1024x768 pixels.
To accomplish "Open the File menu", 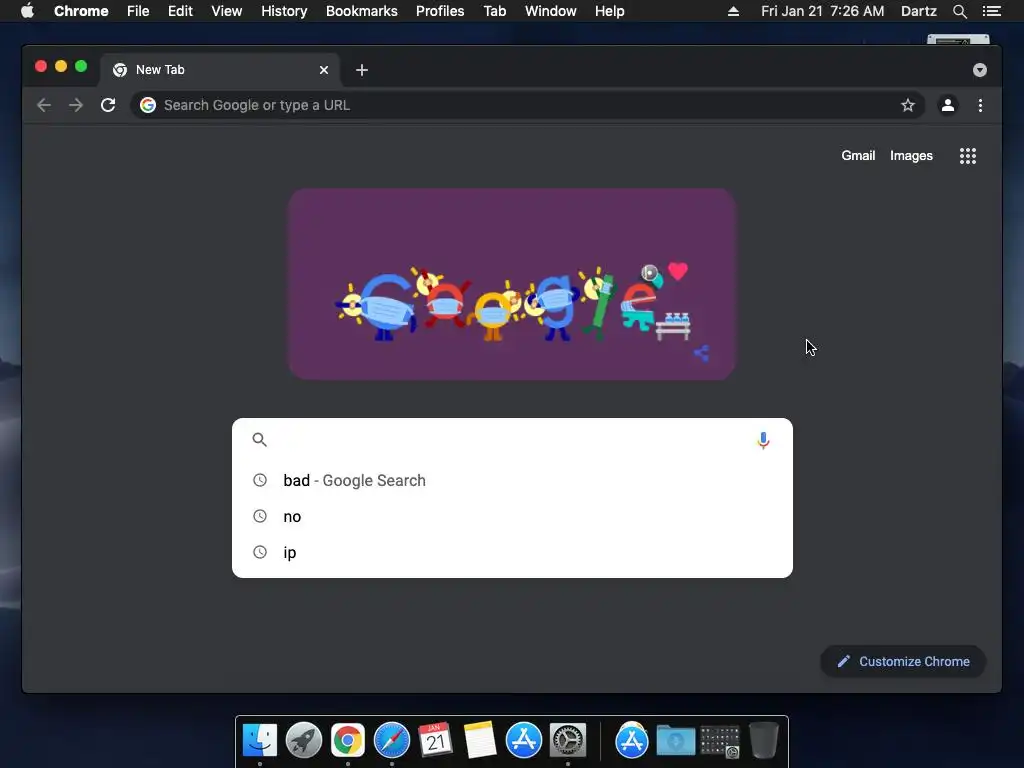I will 138,11.
